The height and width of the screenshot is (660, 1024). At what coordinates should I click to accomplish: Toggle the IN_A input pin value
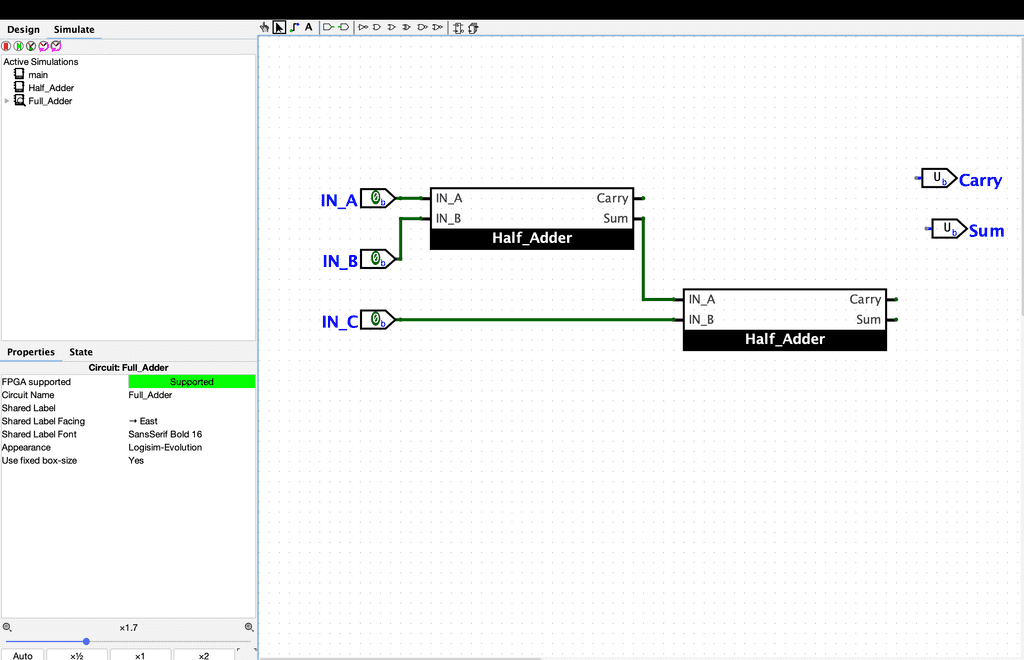(x=375, y=198)
